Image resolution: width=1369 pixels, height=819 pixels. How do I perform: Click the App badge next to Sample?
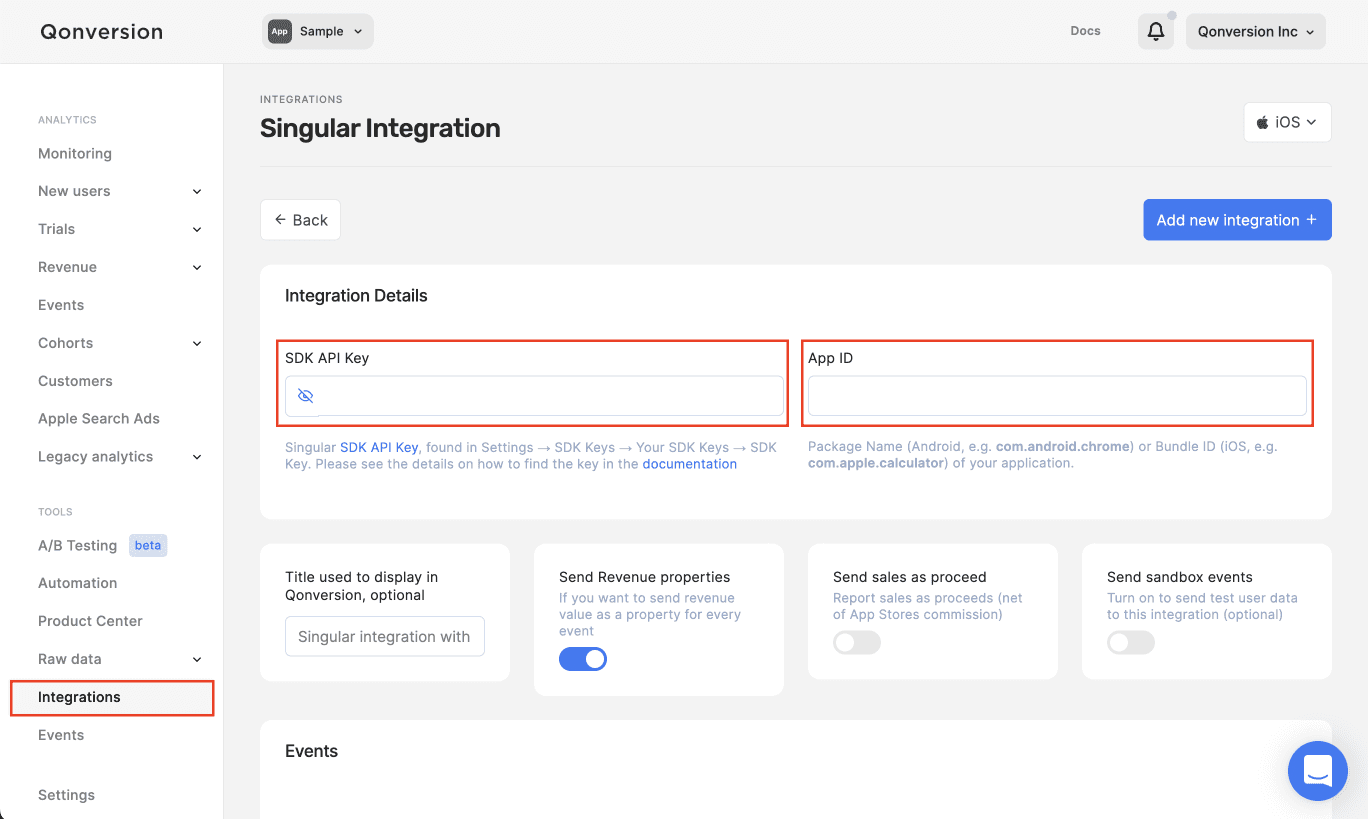(x=281, y=31)
